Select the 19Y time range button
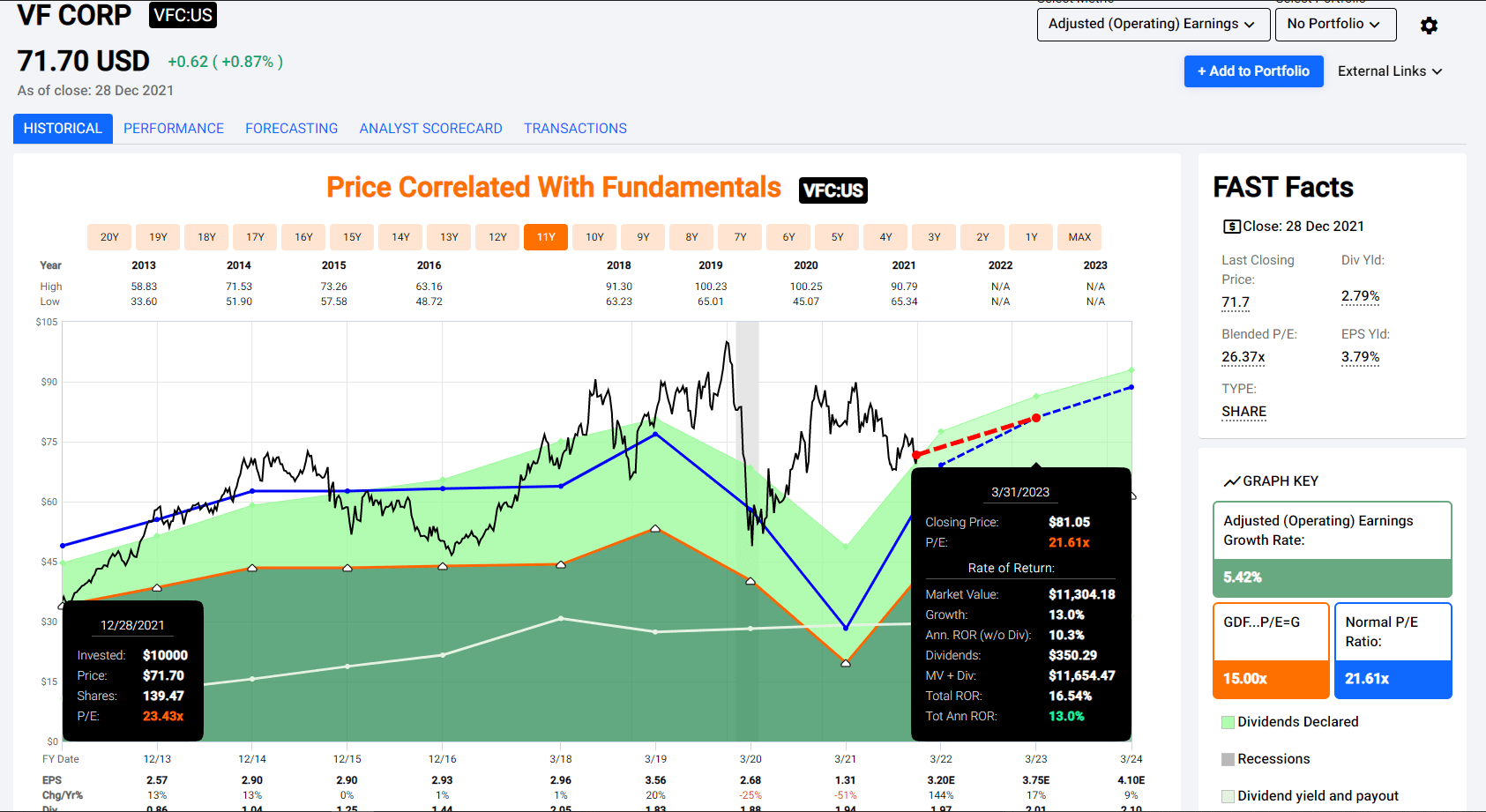 click(x=158, y=237)
